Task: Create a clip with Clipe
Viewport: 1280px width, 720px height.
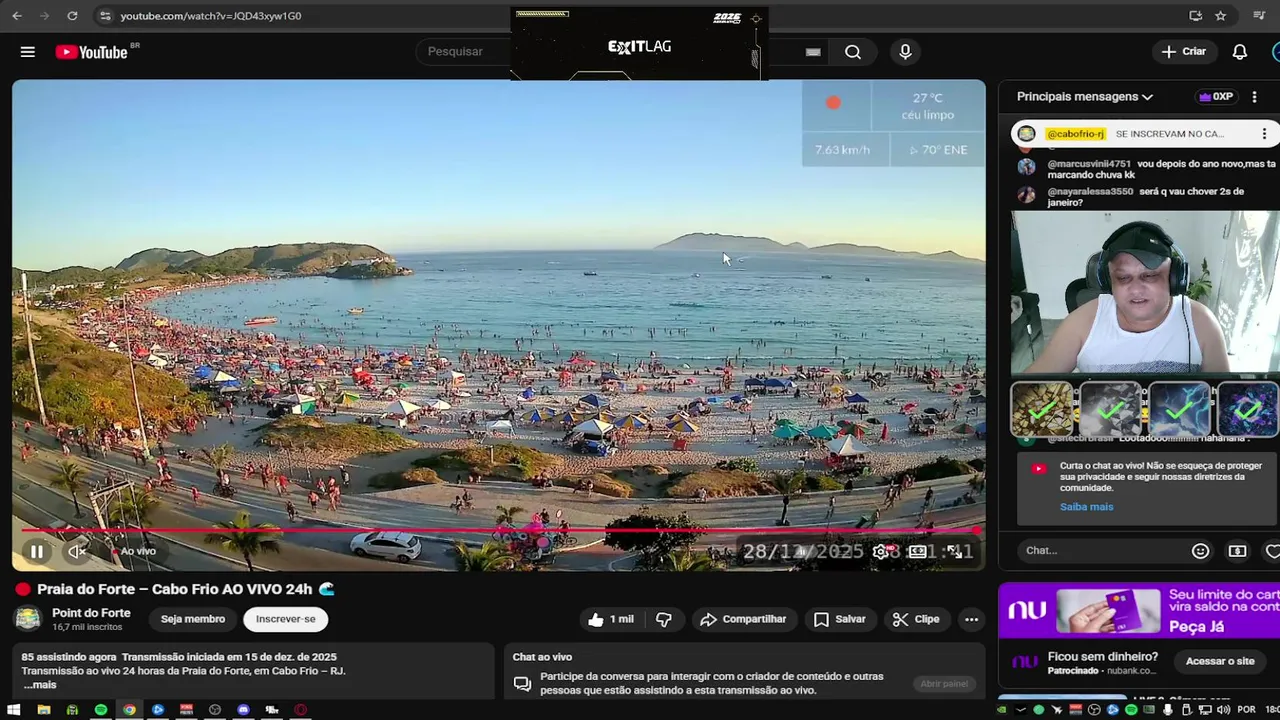Action: pyautogui.click(x=916, y=619)
